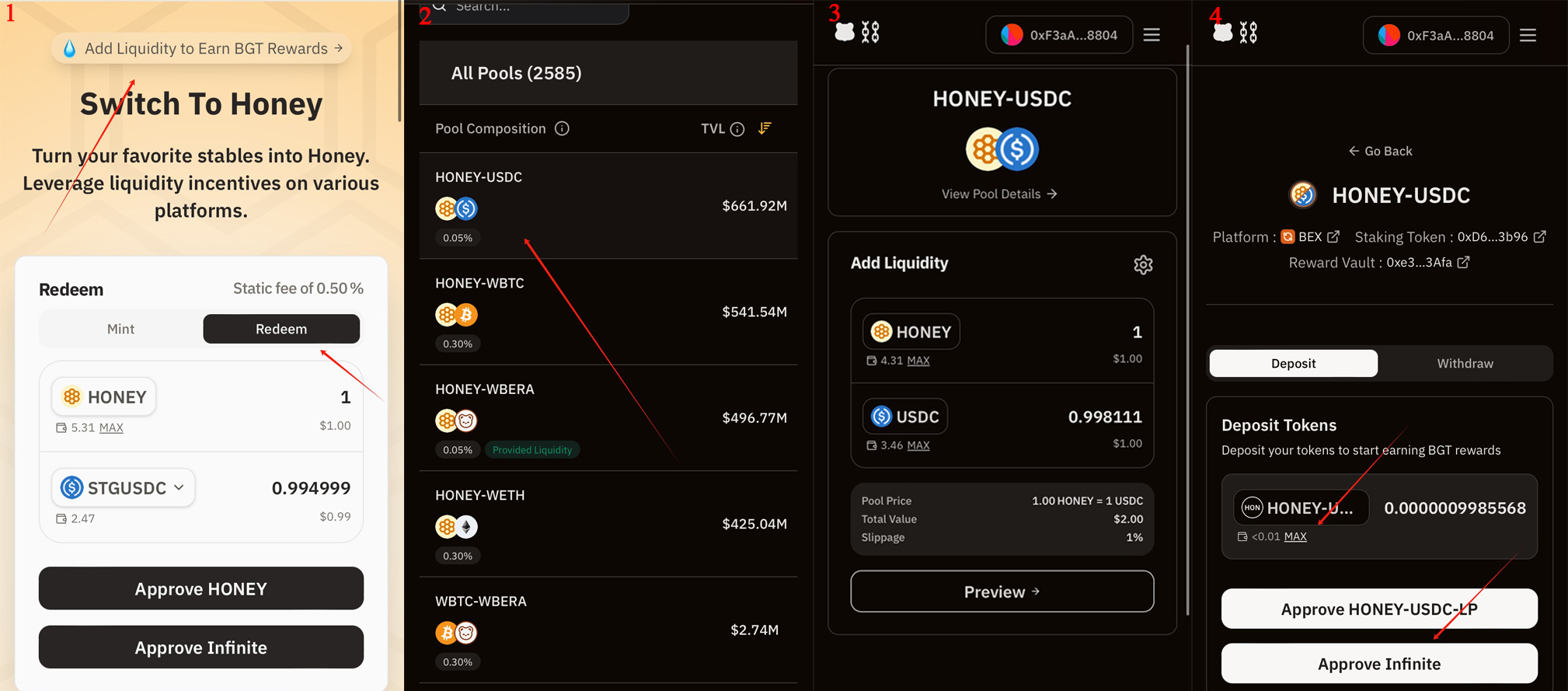The height and width of the screenshot is (691, 1568).
Task: Click the Go Back link
Action: tap(1380, 151)
